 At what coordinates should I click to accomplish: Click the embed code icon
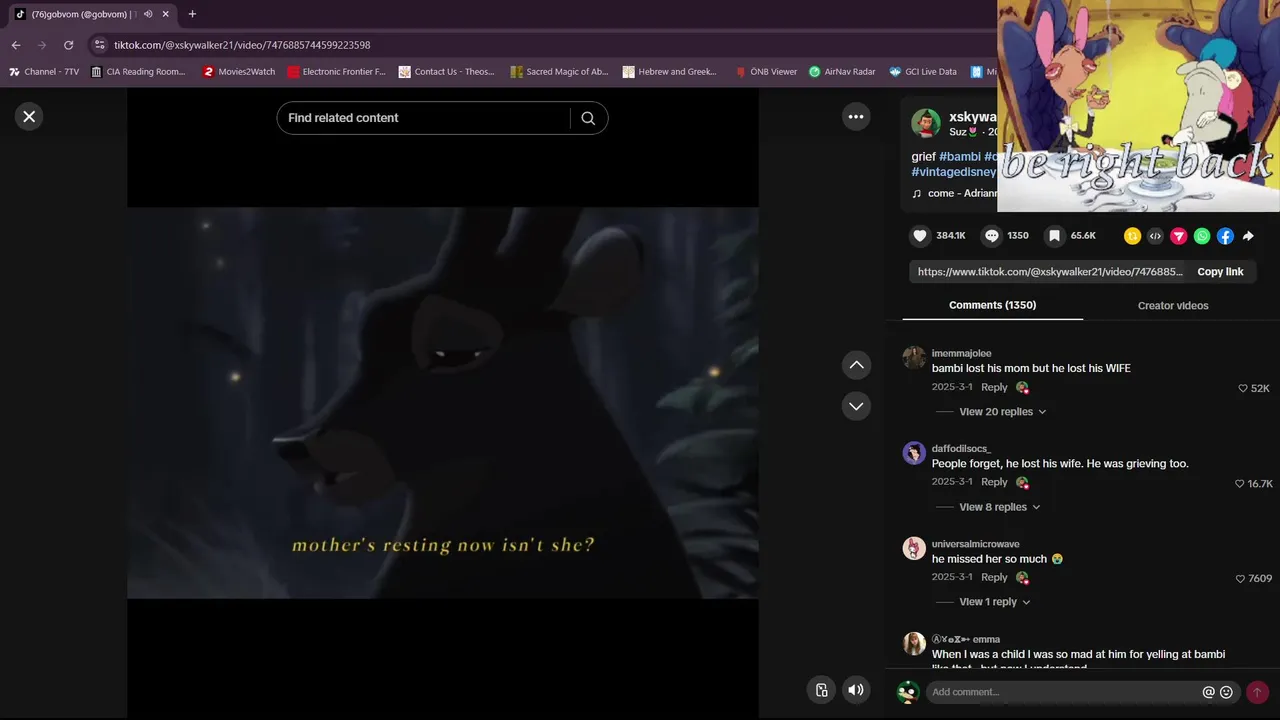click(x=1156, y=236)
